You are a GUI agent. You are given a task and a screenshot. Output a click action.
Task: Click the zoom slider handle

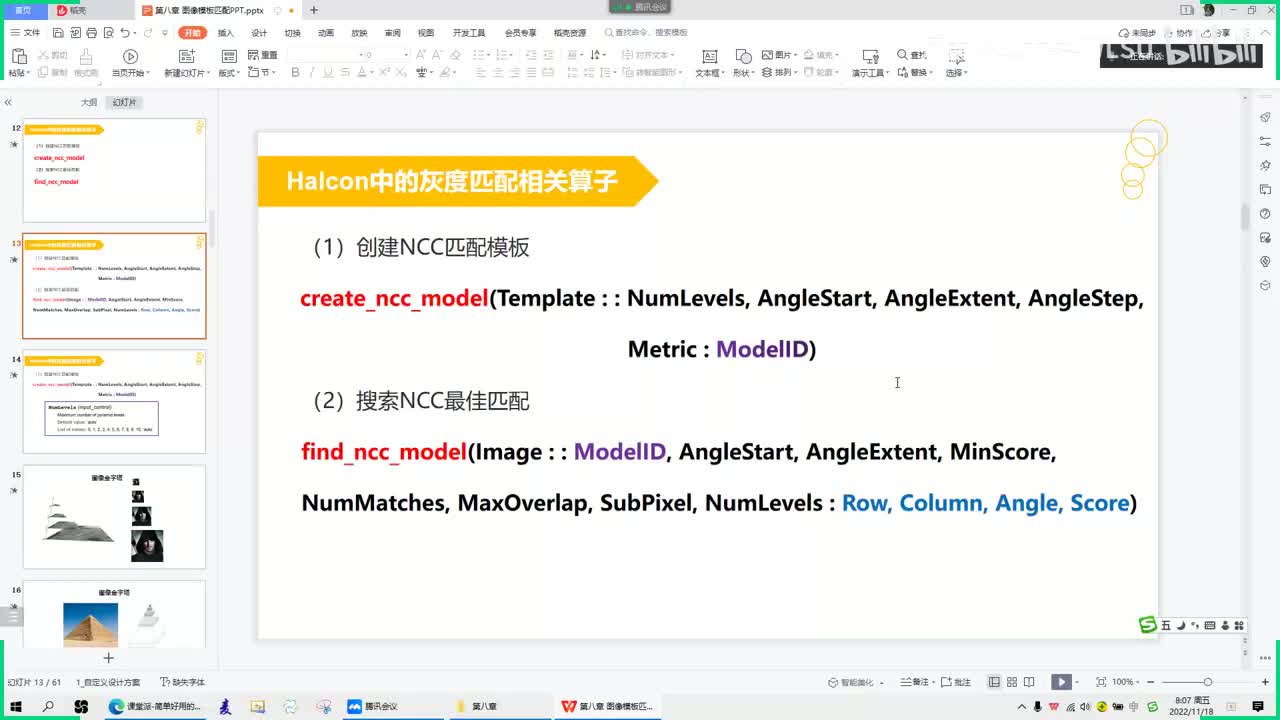[1208, 682]
